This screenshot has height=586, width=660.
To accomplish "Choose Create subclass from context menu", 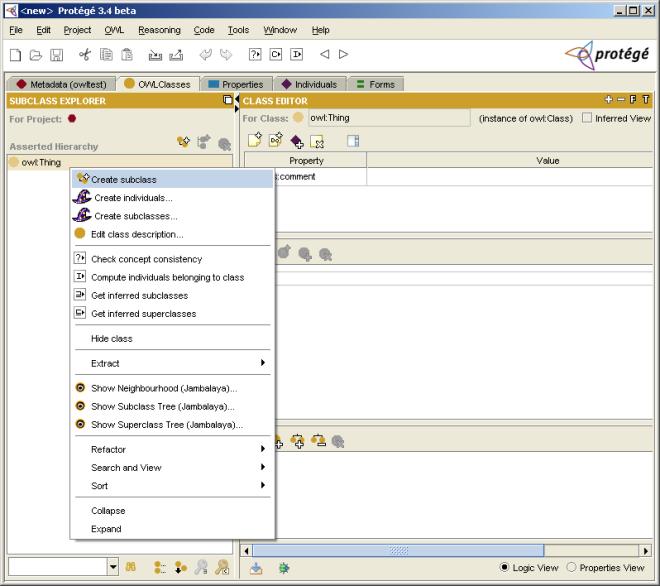I will (173, 179).
